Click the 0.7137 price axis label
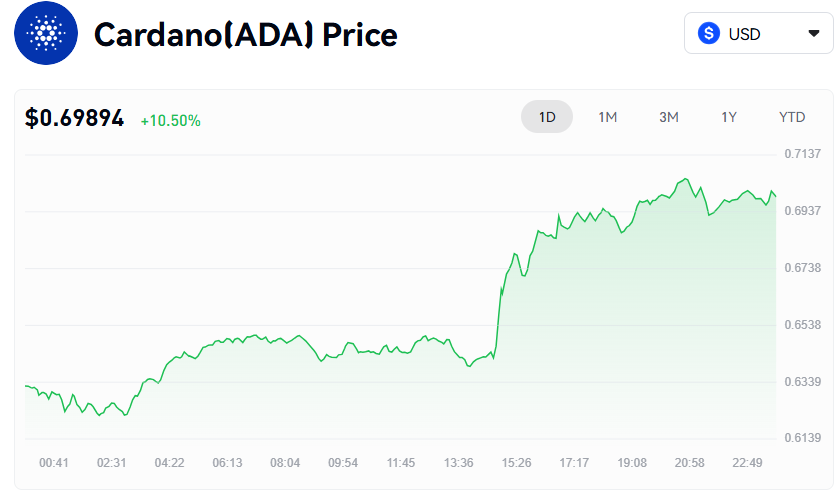 point(802,153)
